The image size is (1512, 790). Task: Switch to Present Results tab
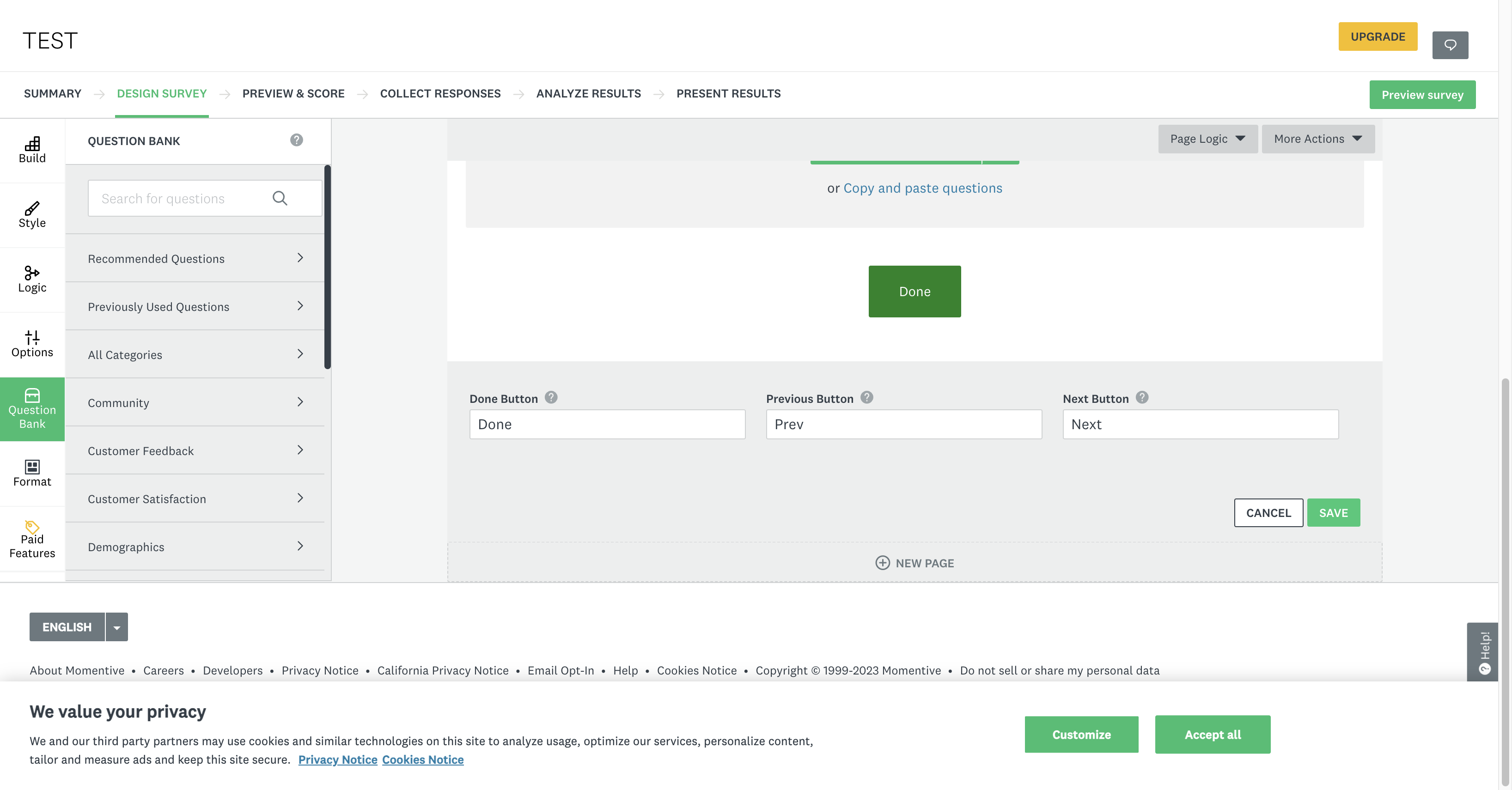[728, 94]
